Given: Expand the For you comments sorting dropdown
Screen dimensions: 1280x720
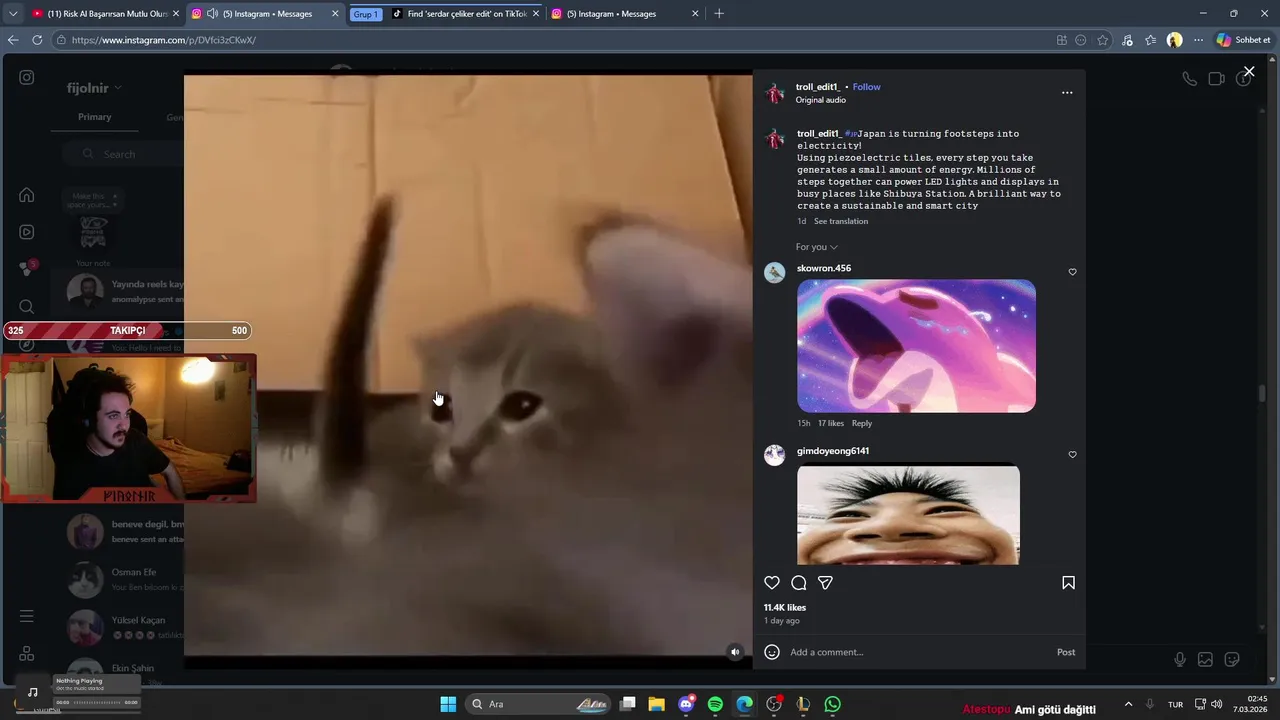Looking at the screenshot, I should pyautogui.click(x=817, y=247).
